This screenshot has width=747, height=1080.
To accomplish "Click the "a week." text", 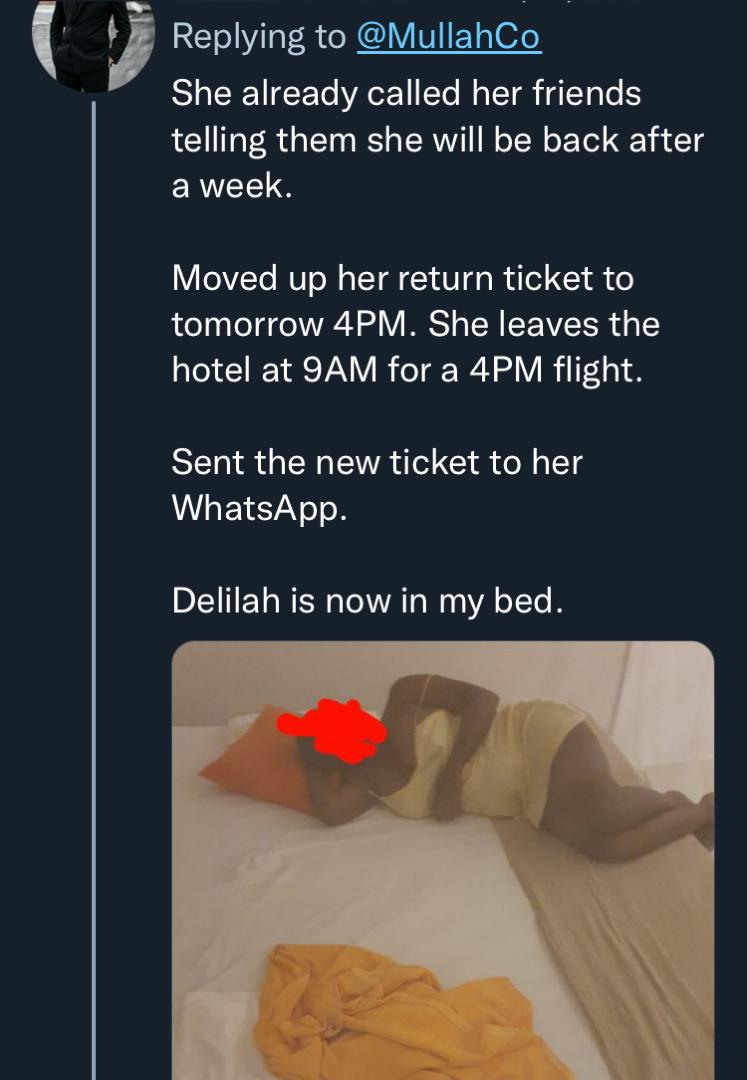I will coord(232,186).
